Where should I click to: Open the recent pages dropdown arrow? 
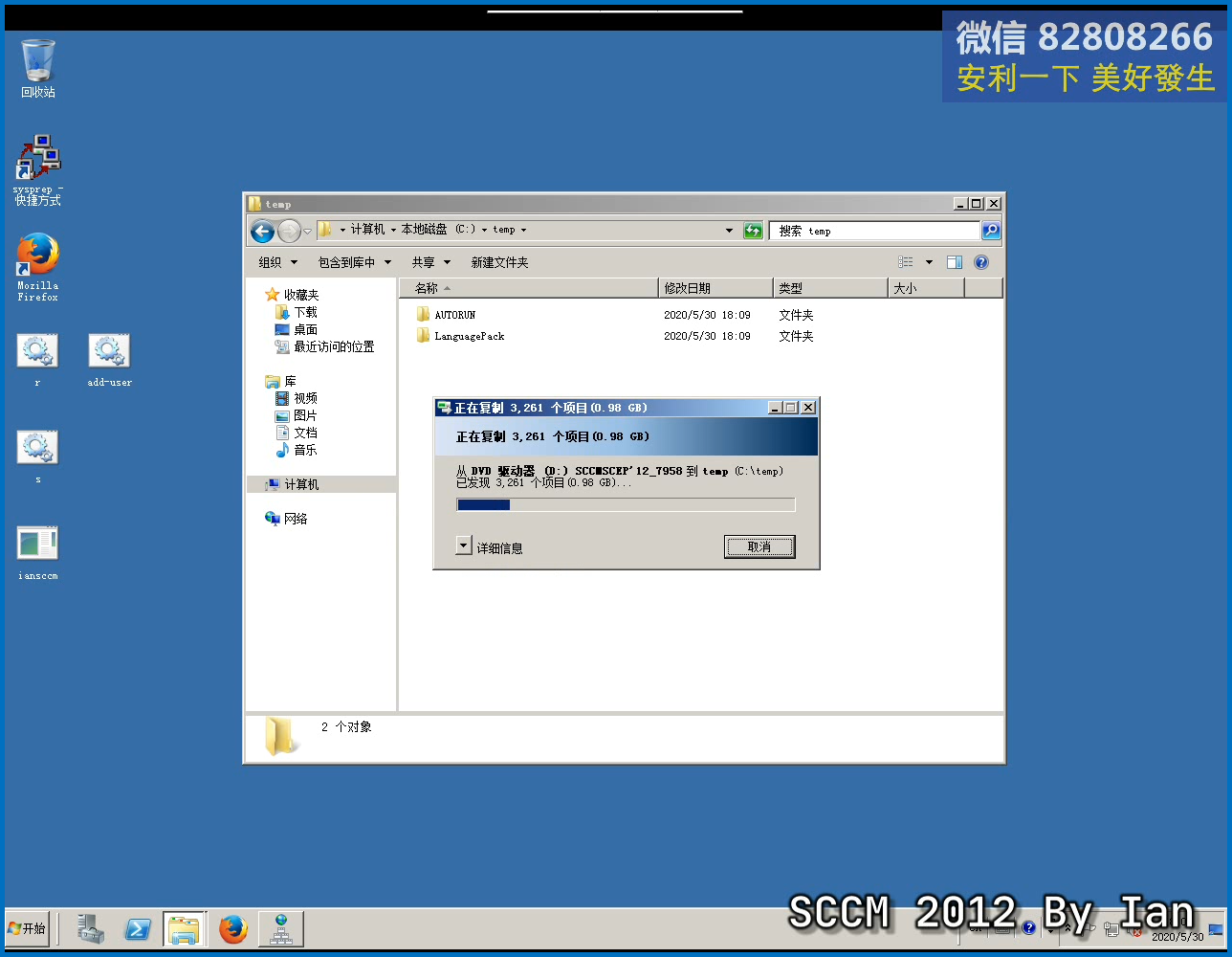click(x=307, y=231)
